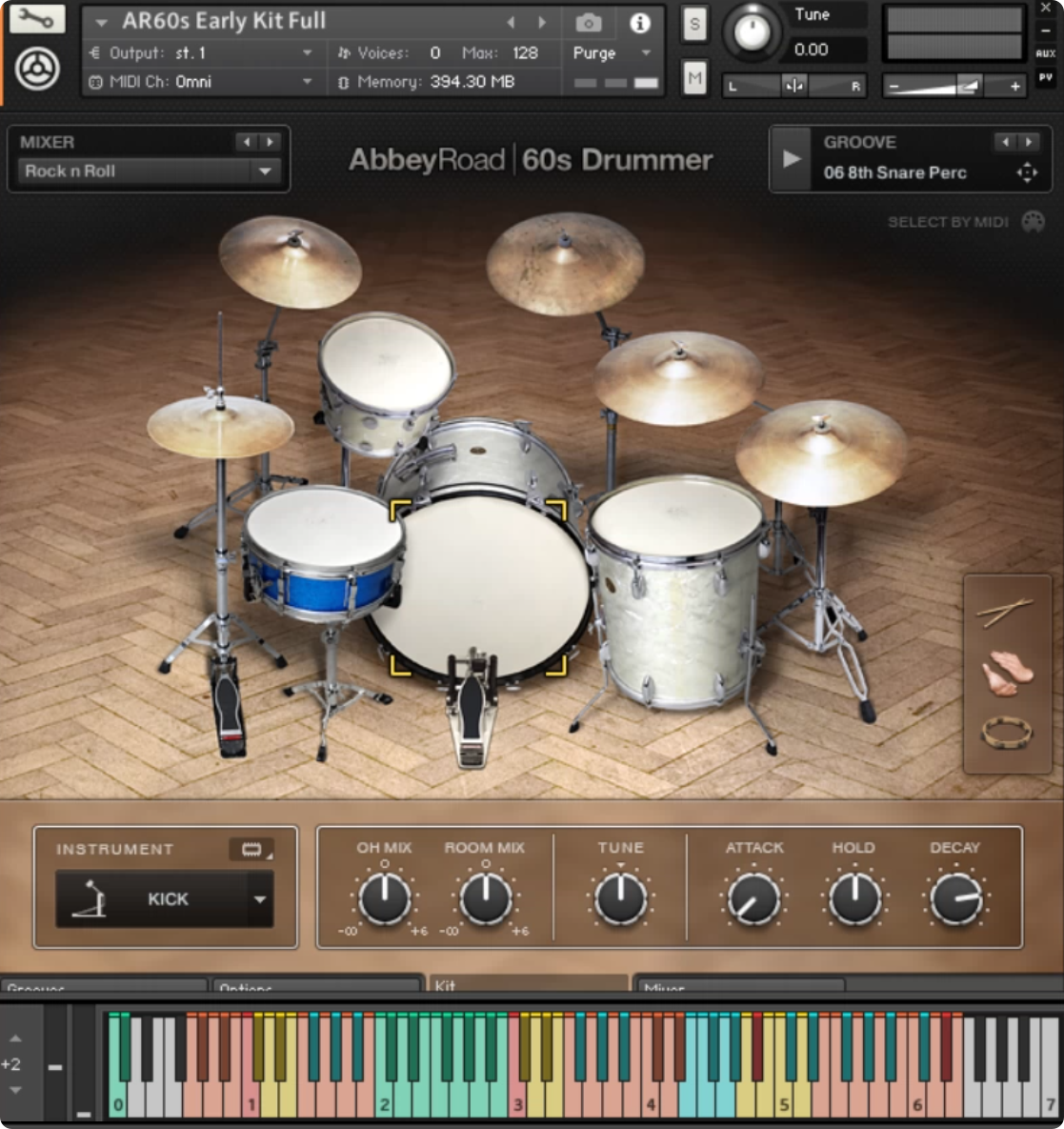Screen dimensions: 1064x1129
Task: Adjust the ATTACK knob
Action: (753, 898)
